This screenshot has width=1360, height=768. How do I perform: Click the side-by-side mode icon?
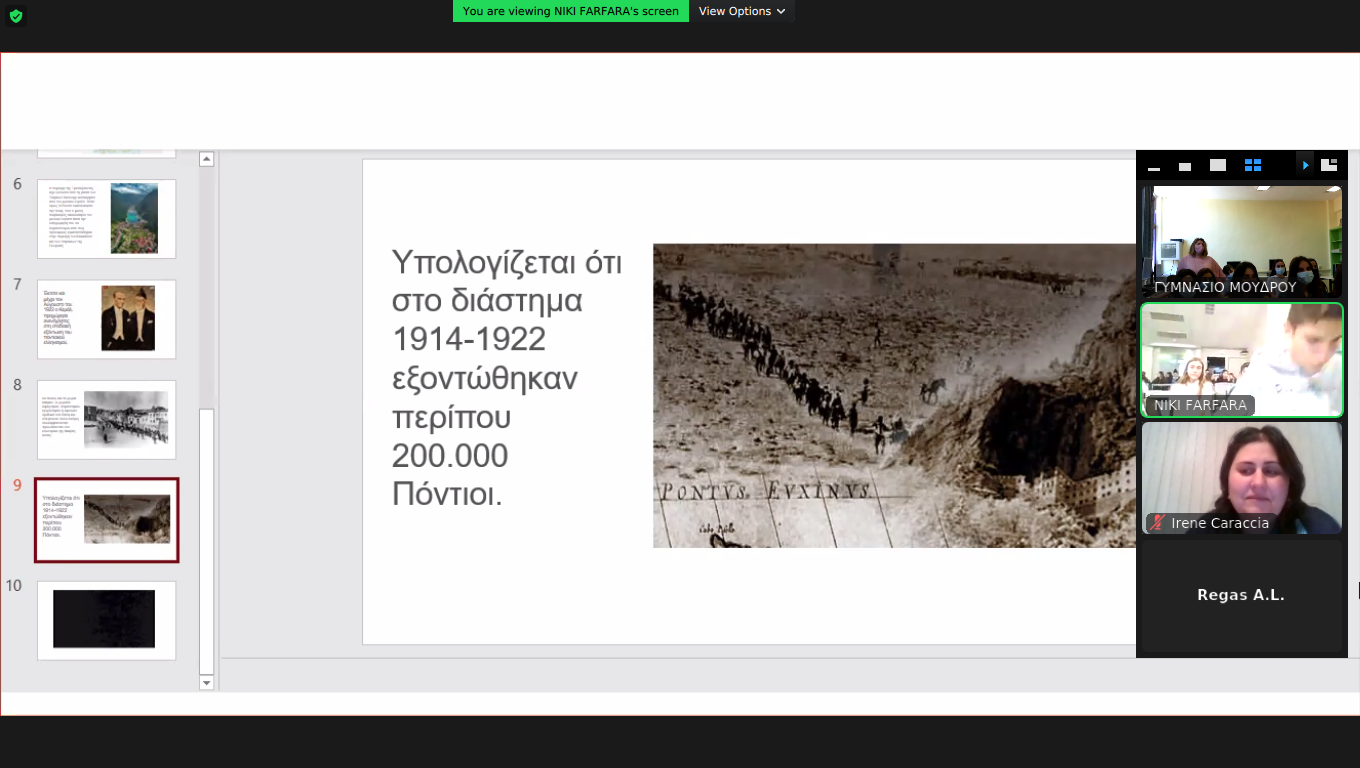click(x=1329, y=166)
